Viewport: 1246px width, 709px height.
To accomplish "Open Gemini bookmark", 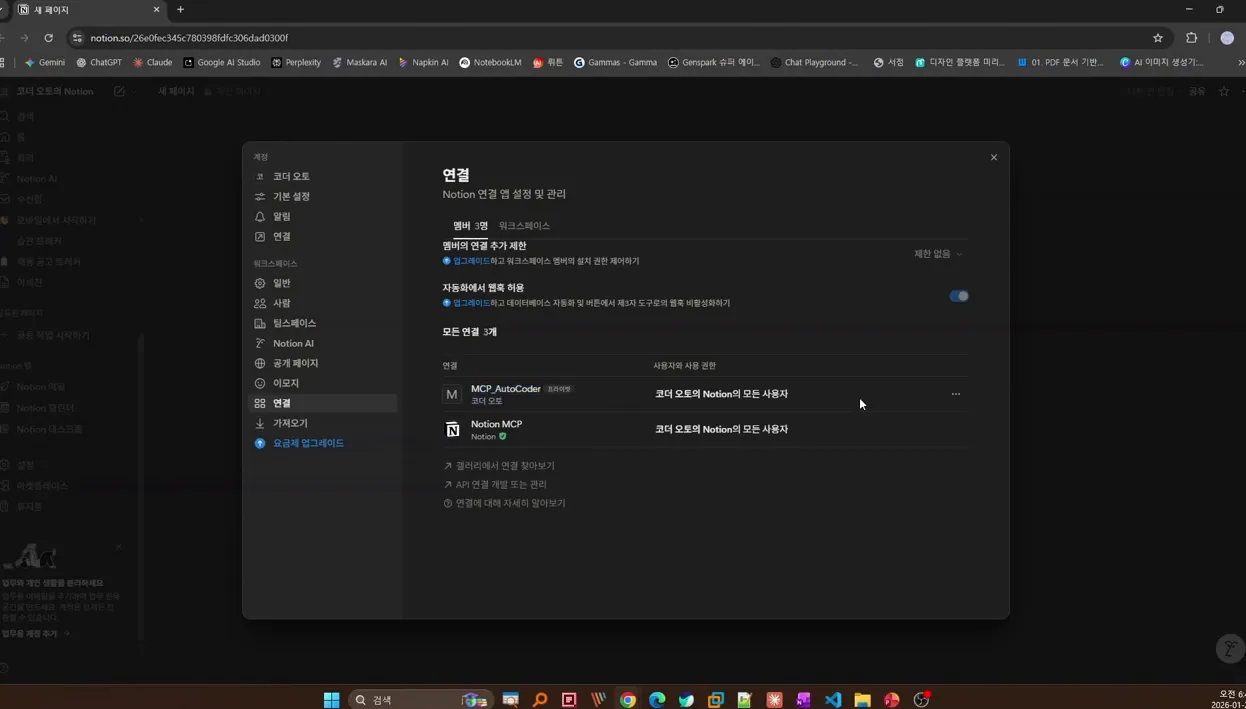I will (45, 62).
